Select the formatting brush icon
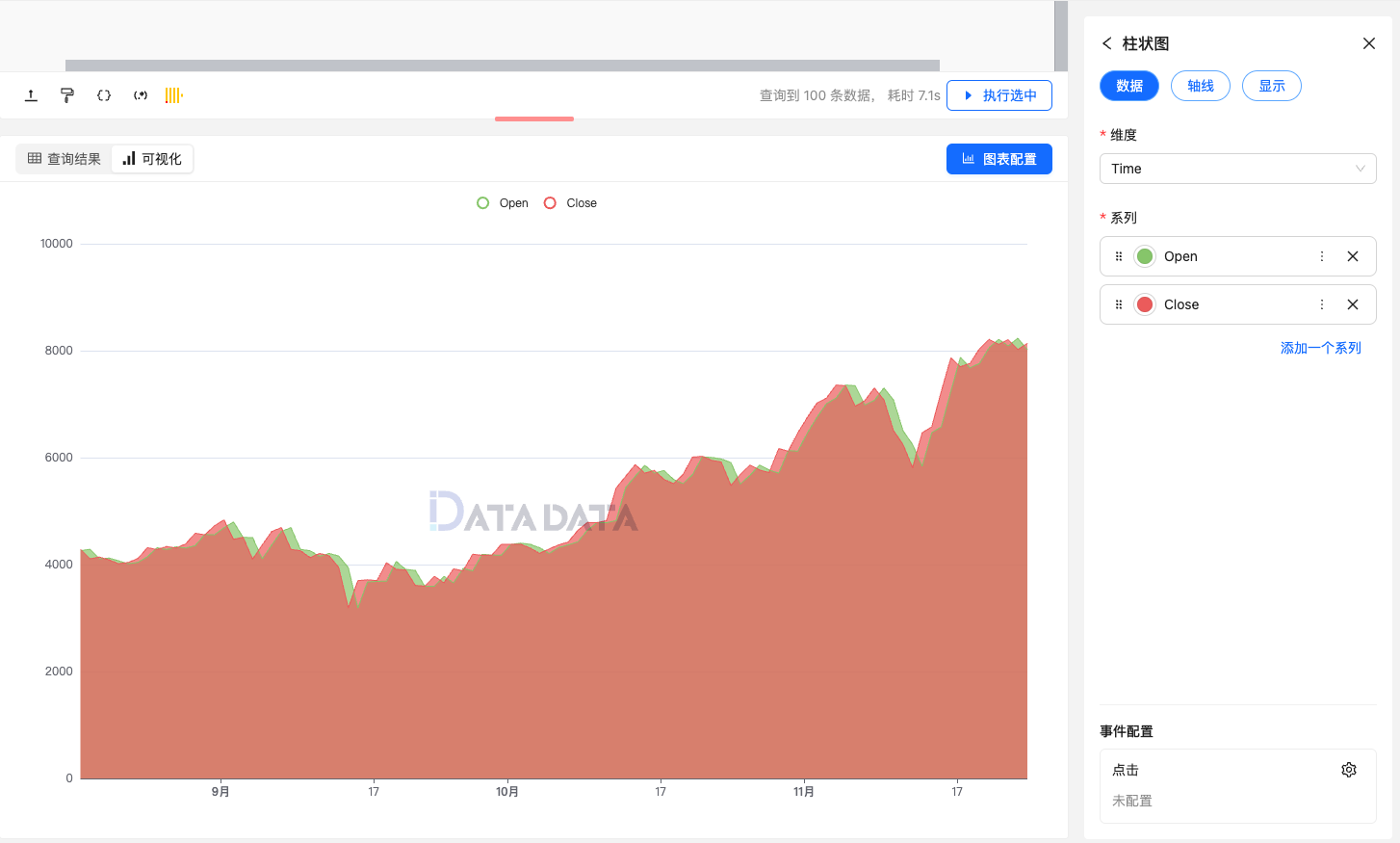1400x843 pixels. (66, 94)
